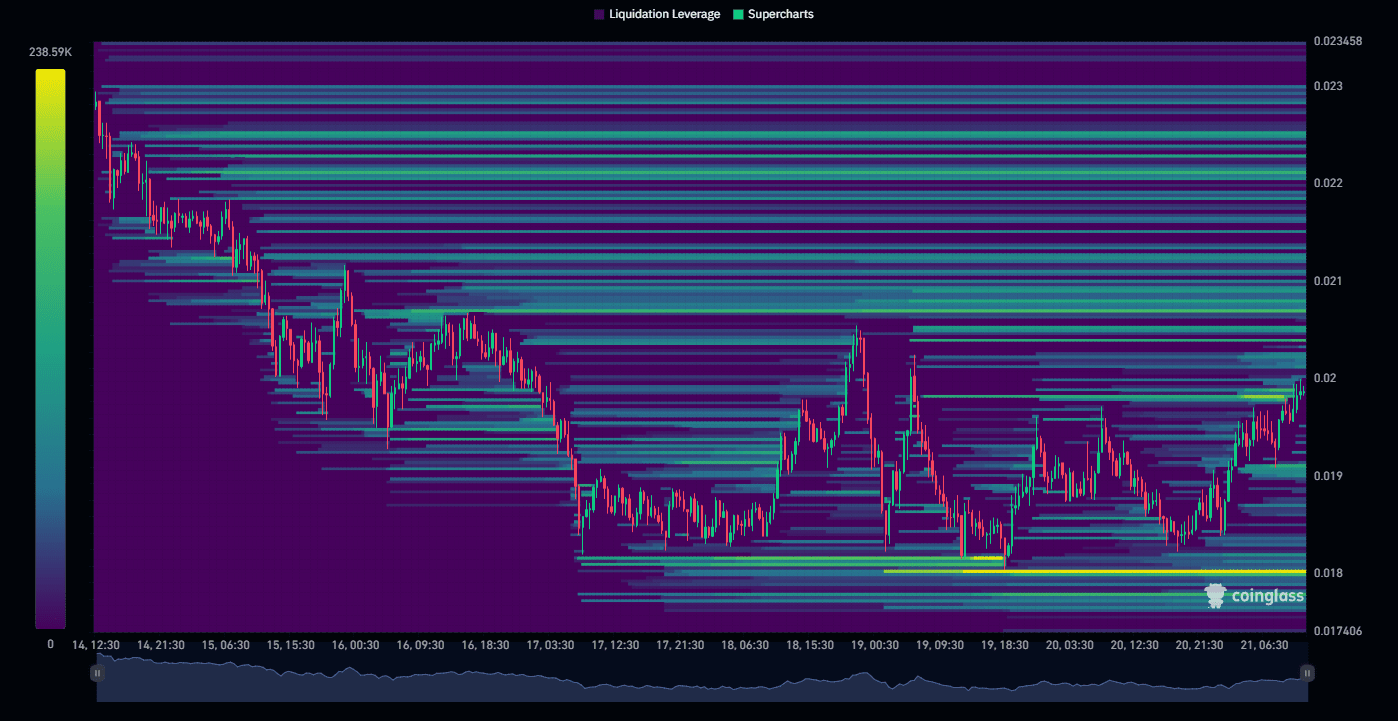Click the right handle of time range slider
1398x721 pixels.
click(x=1306, y=674)
